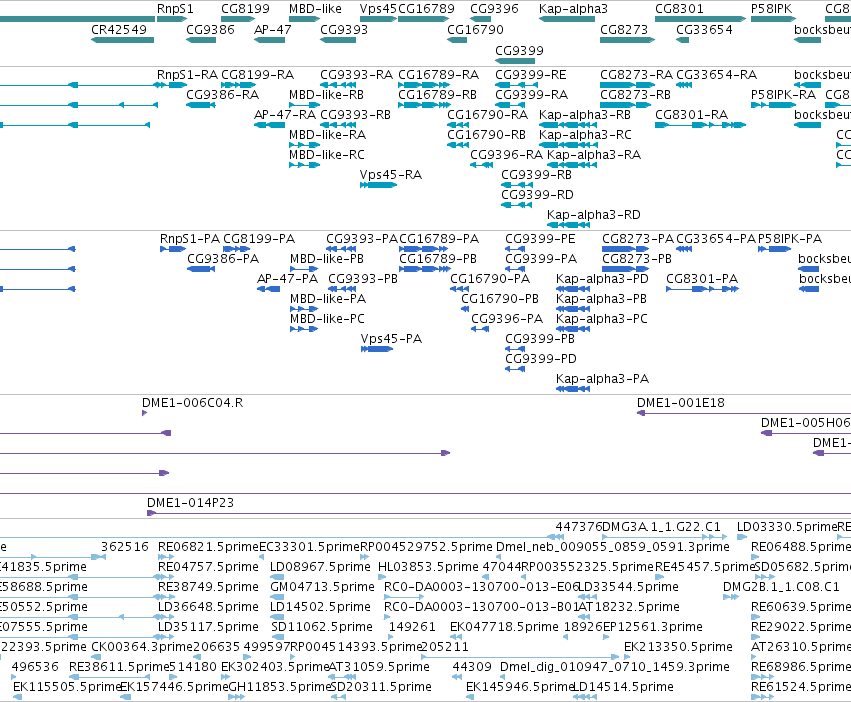The height and width of the screenshot is (702, 851).
Task: Select the HL03853.5prime EST label
Action: coord(428,567)
